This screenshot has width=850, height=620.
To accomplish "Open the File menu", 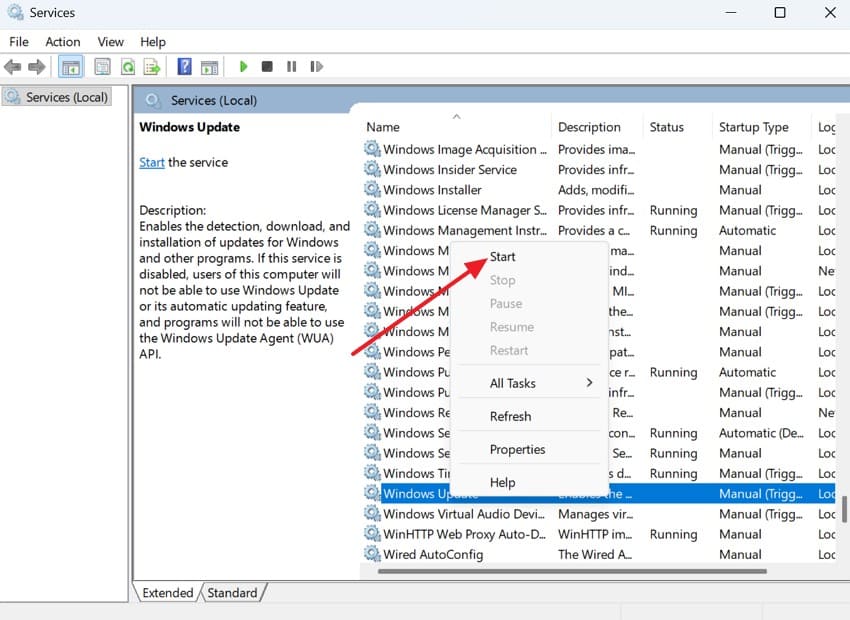I will [x=19, y=42].
